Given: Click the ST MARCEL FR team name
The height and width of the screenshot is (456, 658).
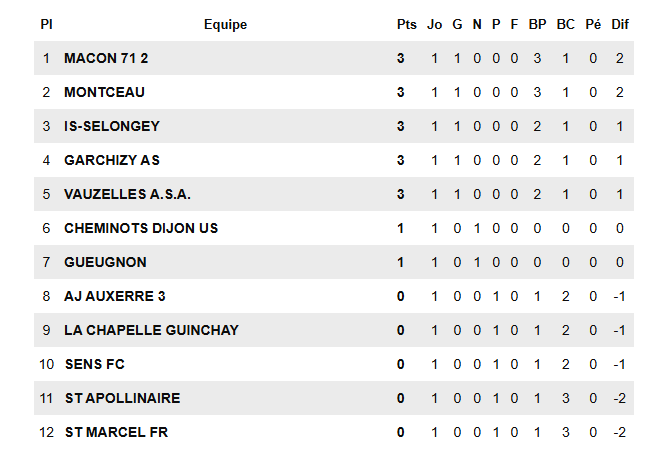Looking at the screenshot, I should click(x=116, y=432).
